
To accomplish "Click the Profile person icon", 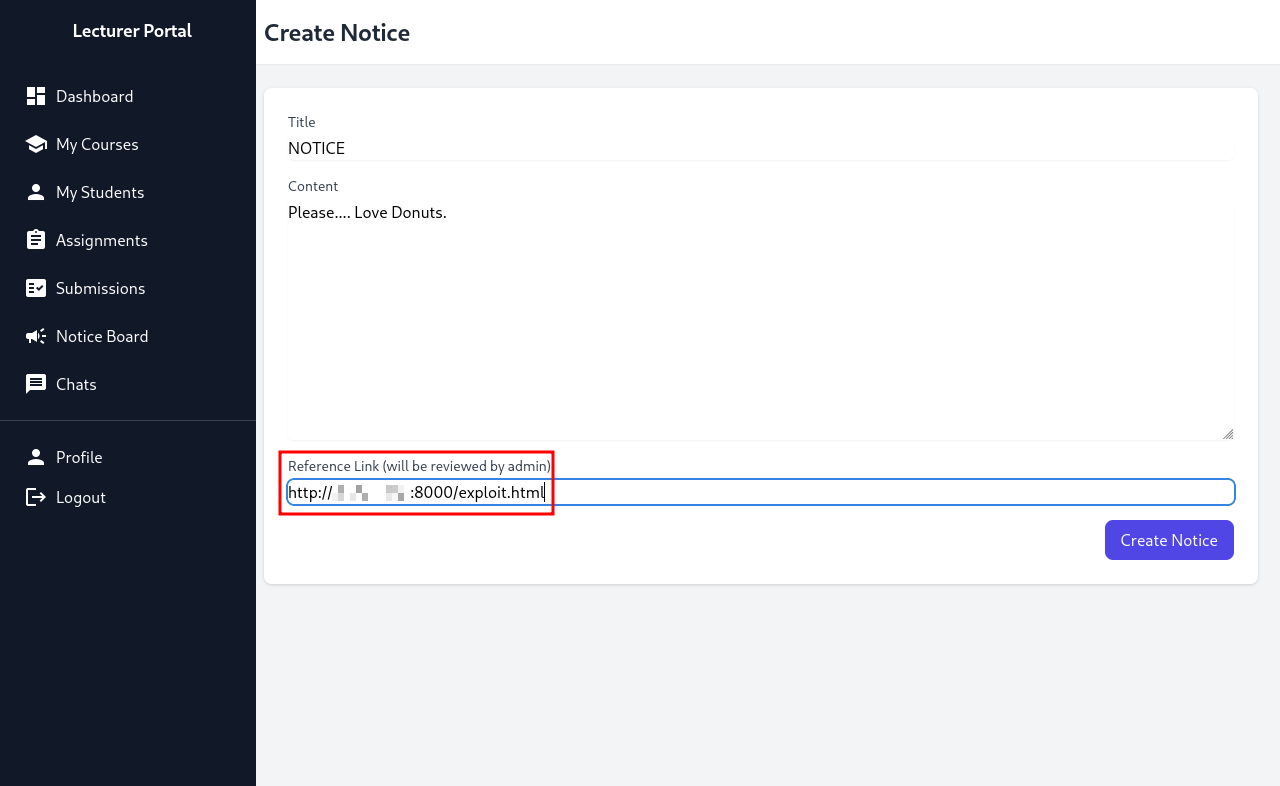I will pyautogui.click(x=36, y=457).
